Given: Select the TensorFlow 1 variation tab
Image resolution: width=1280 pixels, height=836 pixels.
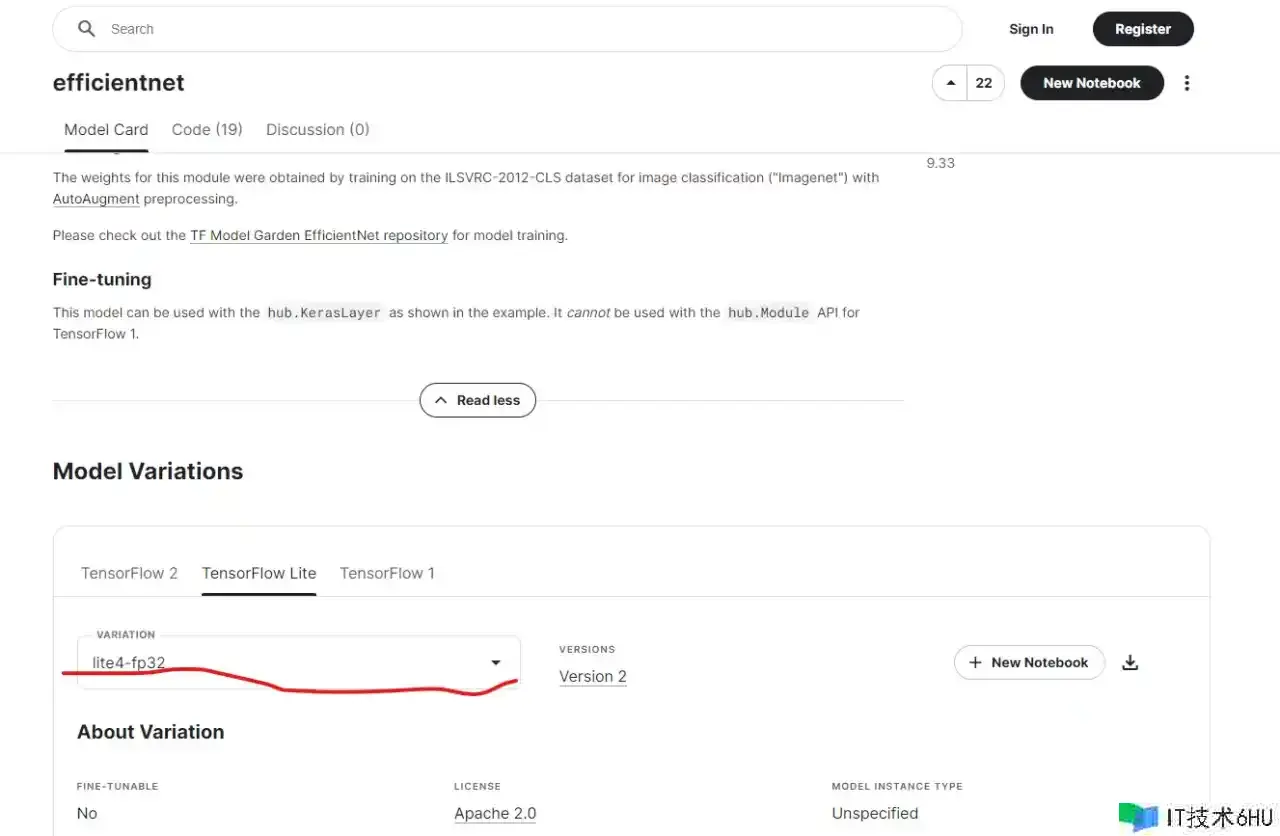Looking at the screenshot, I should pyautogui.click(x=387, y=573).
